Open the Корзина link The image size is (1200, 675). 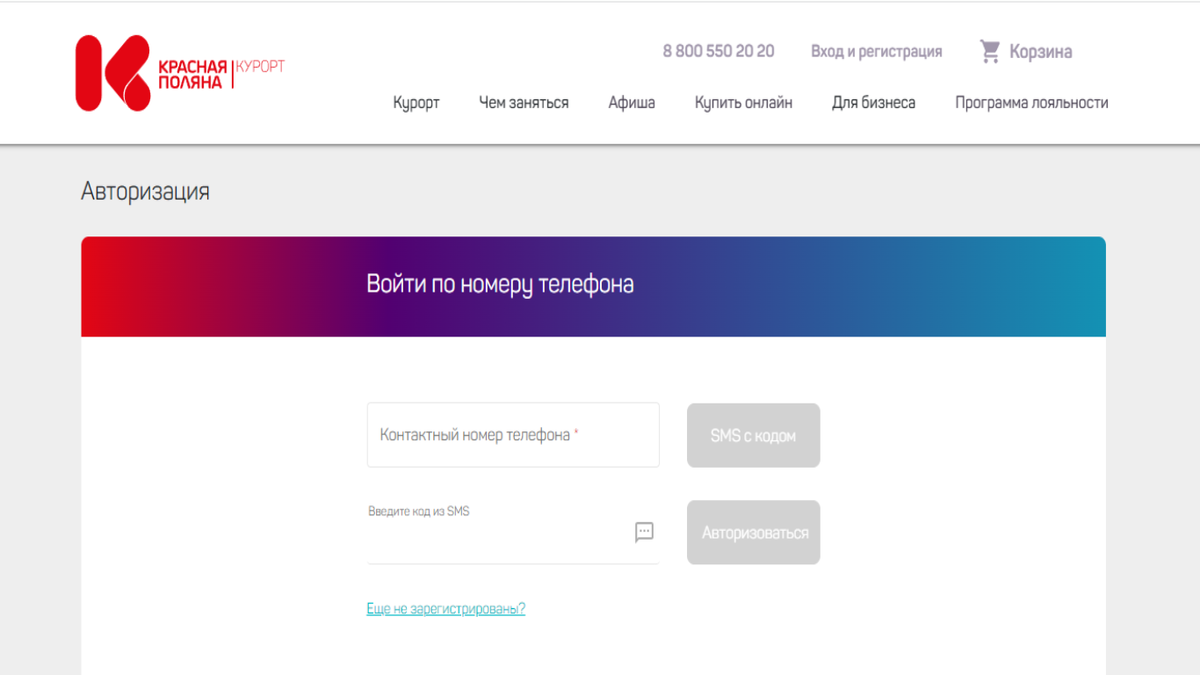1040,52
